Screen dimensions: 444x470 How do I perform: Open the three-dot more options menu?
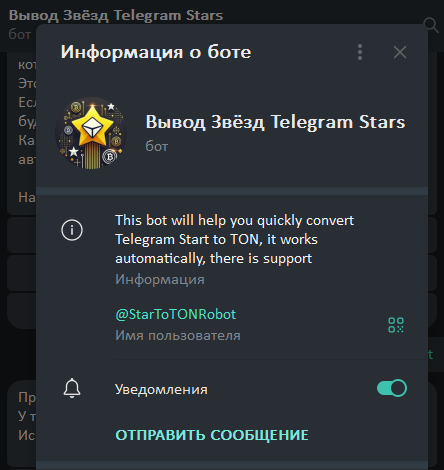[x=360, y=52]
